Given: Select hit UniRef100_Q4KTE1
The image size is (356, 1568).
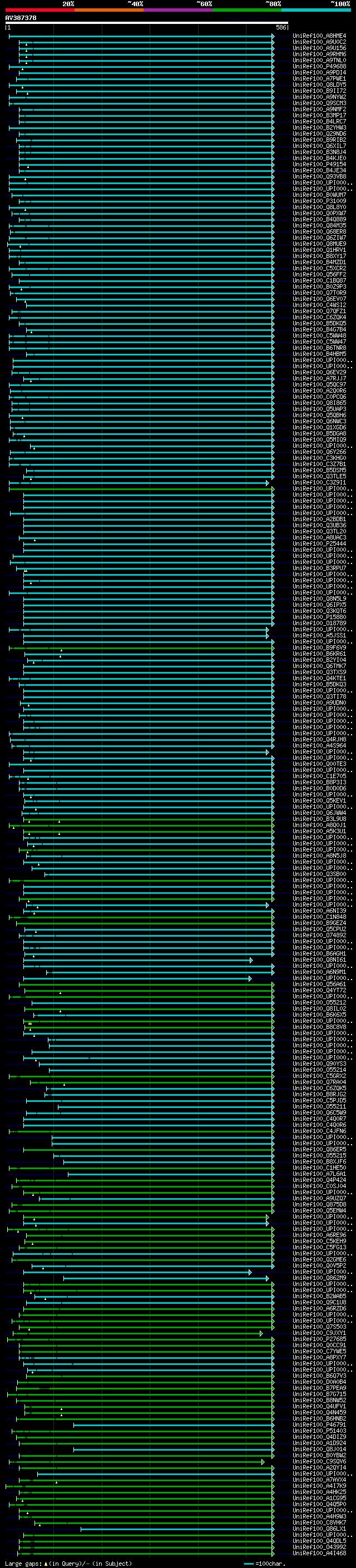Looking at the screenshot, I should tap(319, 678).
